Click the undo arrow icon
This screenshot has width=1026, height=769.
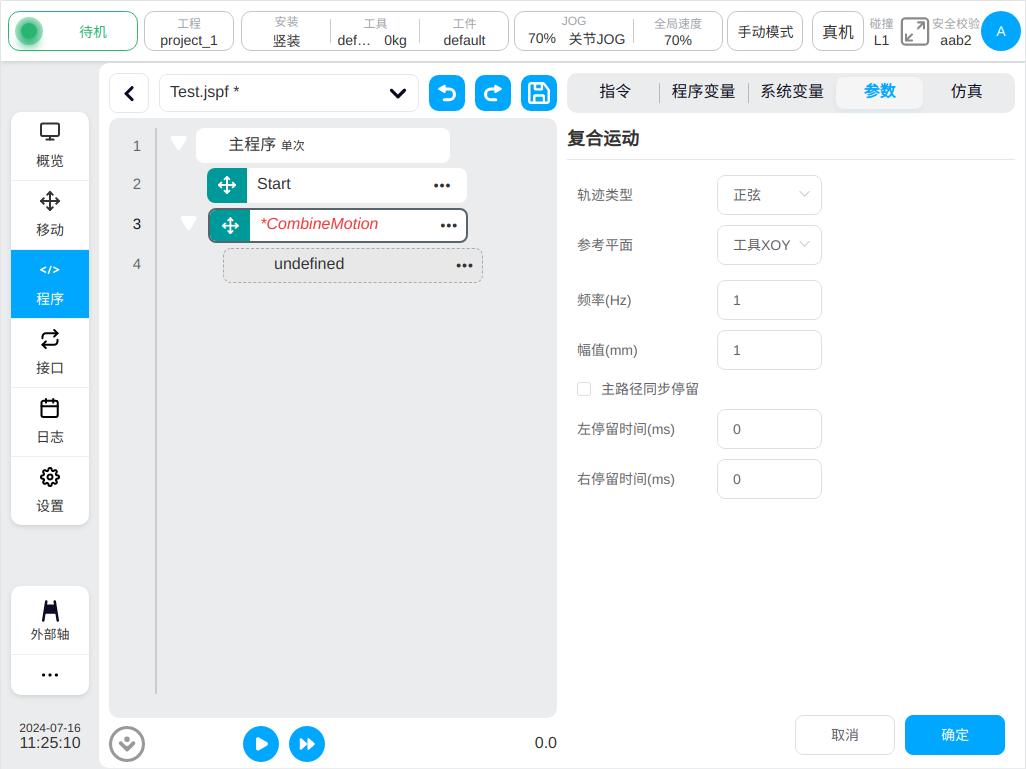point(447,93)
